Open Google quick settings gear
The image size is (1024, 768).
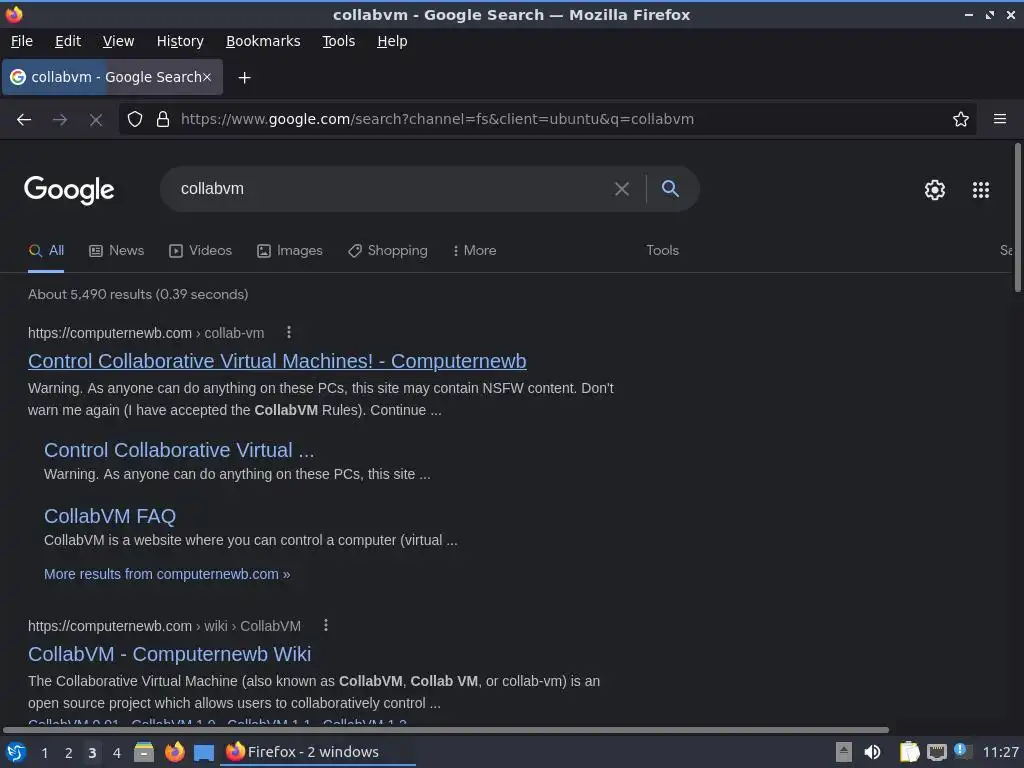(935, 189)
